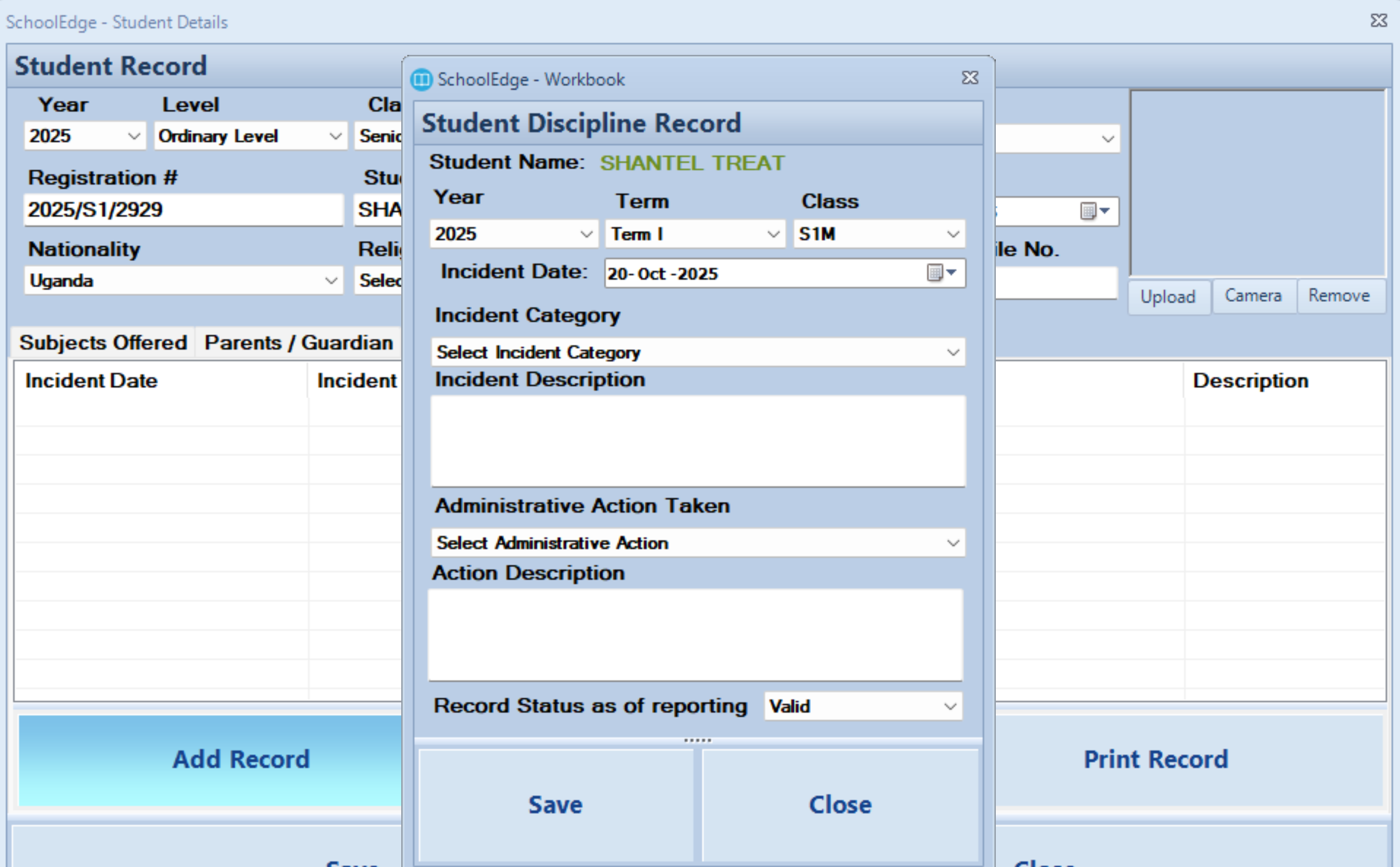Click the Print Record button
Viewport: 1400px width, 867px height.
click(1155, 759)
